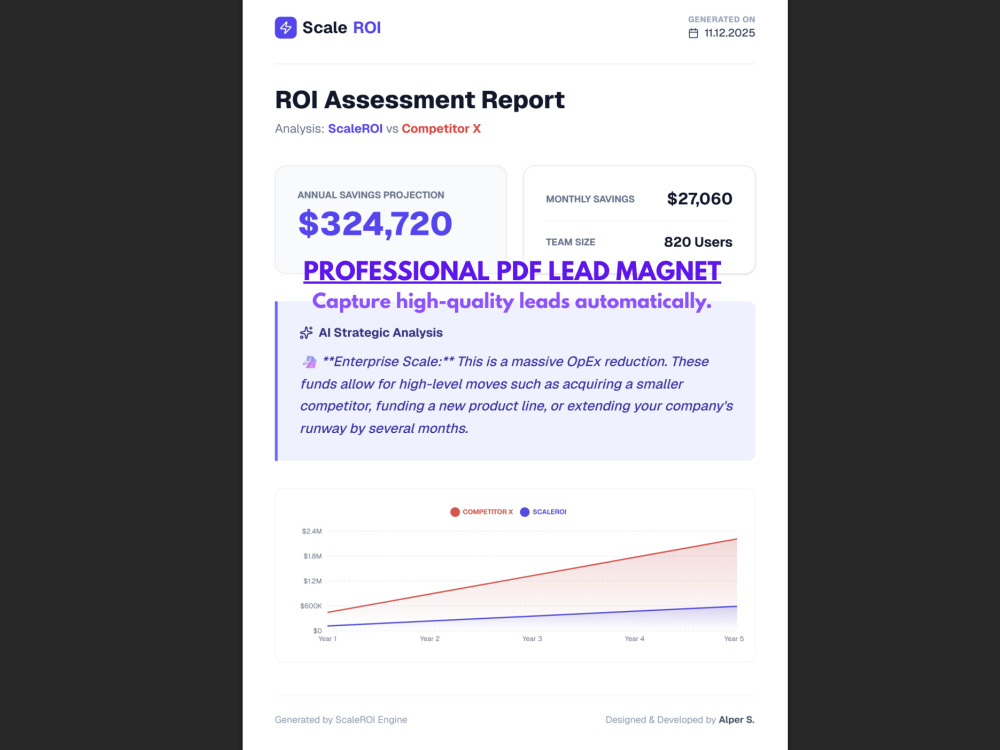Click the Year 1 axis label
The height and width of the screenshot is (750, 1000).
coord(327,639)
